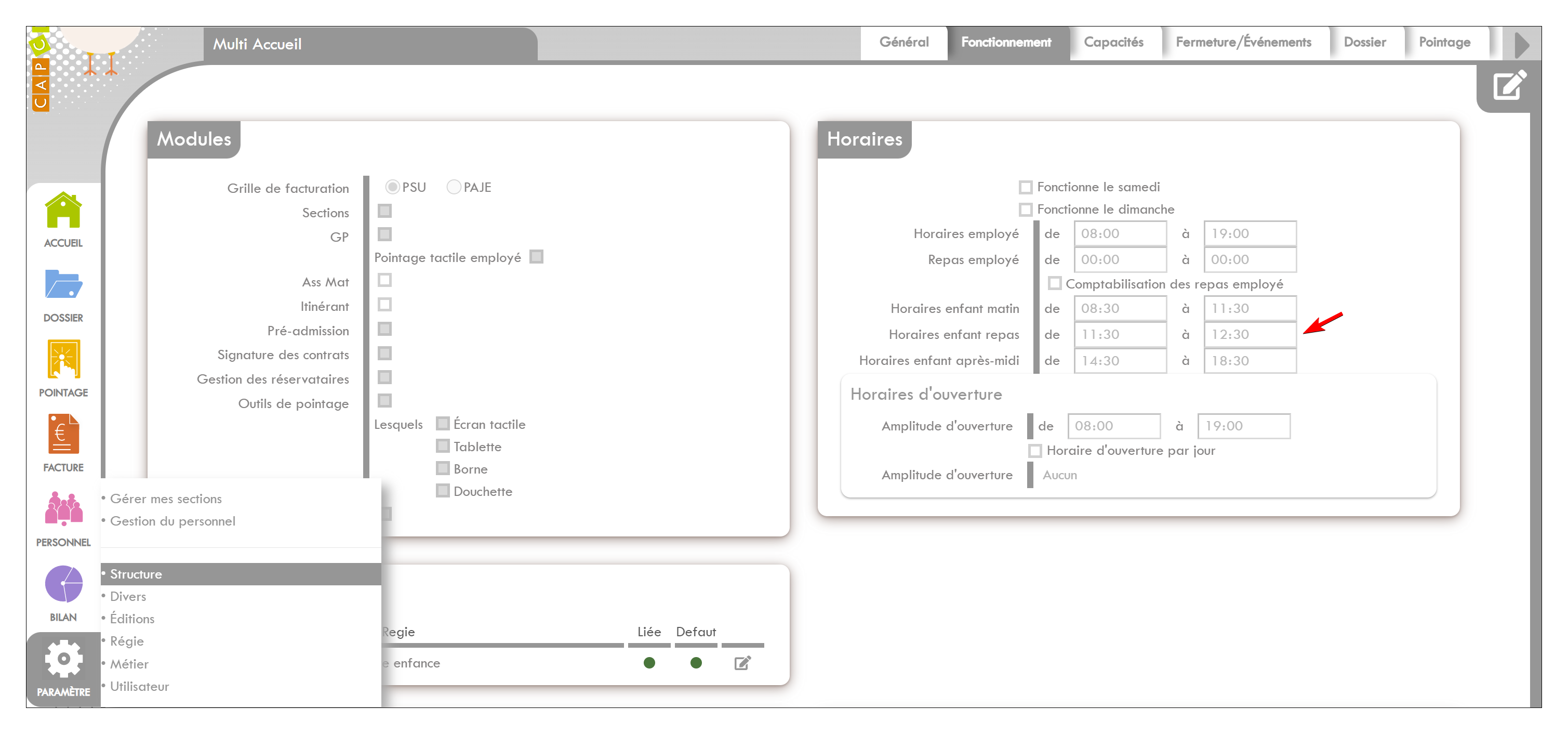Toggle Pointage tactile employé checkbox
The width and height of the screenshot is (1568, 734).
coord(536,256)
